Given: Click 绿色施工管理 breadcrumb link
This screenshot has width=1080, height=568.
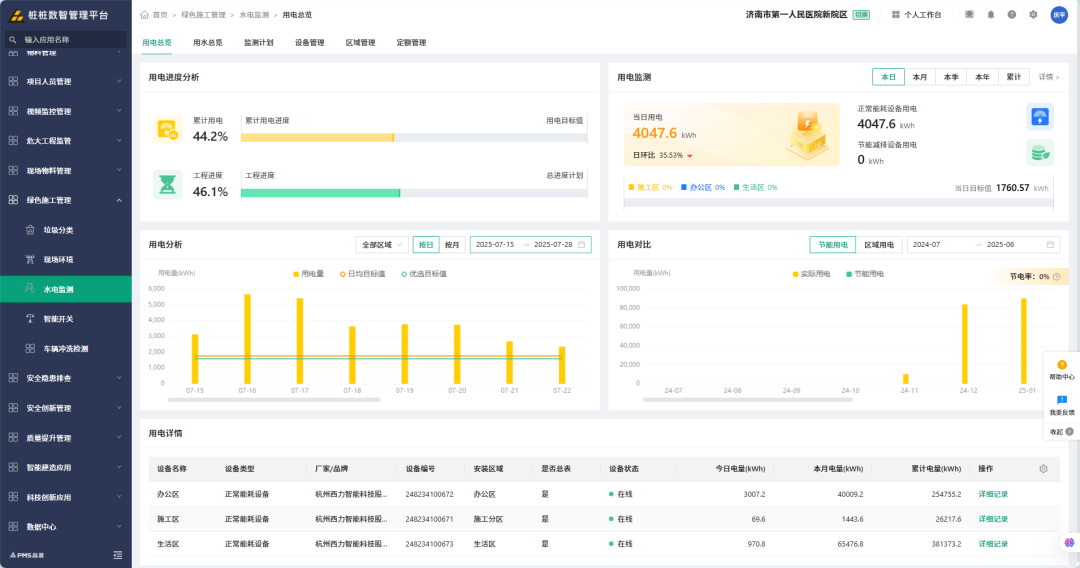Looking at the screenshot, I should click(x=203, y=14).
